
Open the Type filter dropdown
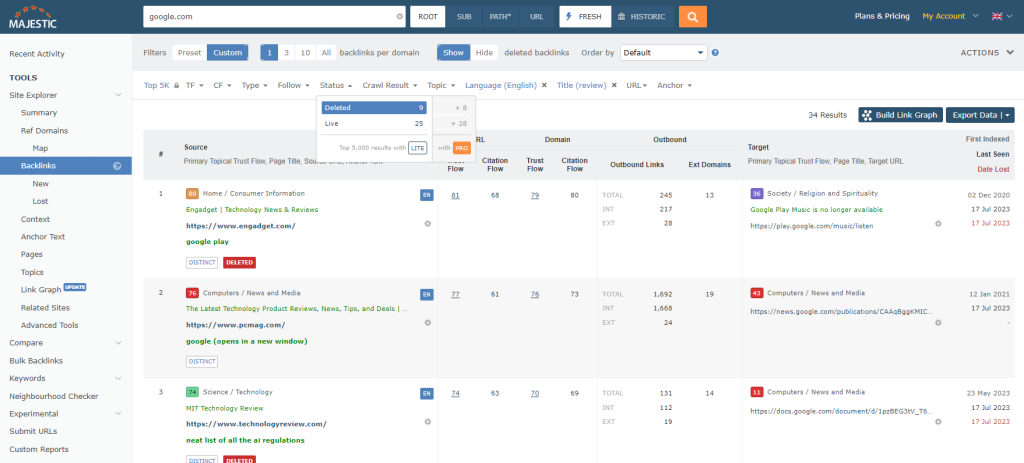255,86
